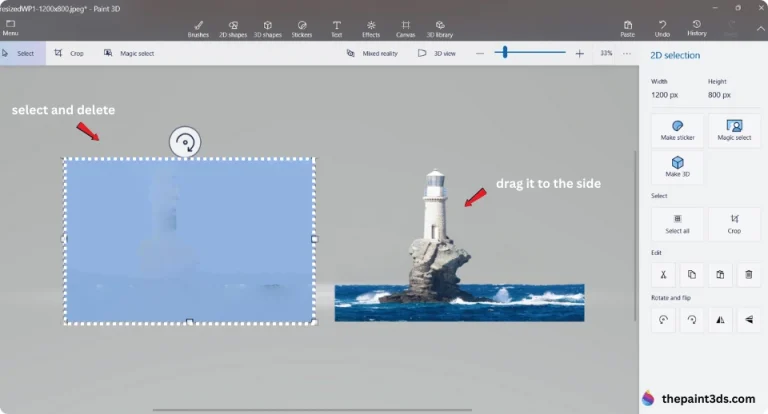Click the zoom slider handle
The height and width of the screenshot is (414, 768).
pyautogui.click(x=505, y=52)
